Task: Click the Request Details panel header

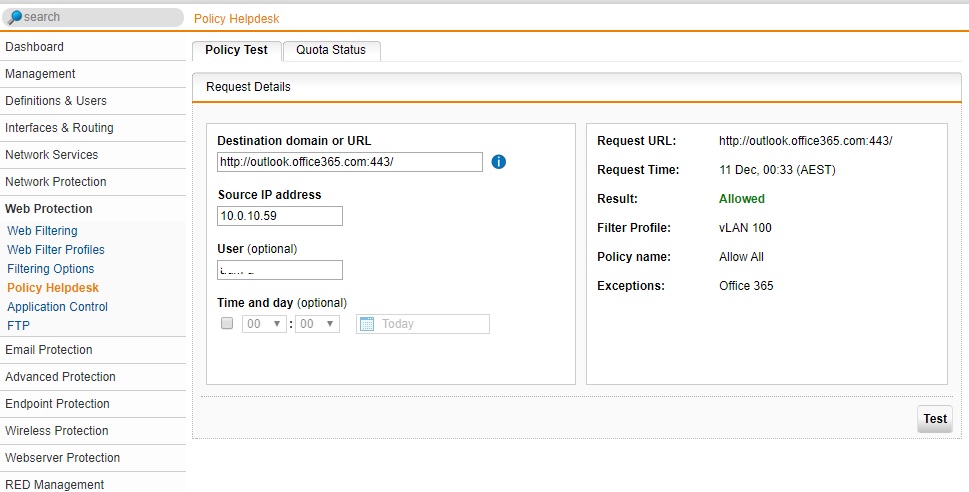Action: coord(577,87)
